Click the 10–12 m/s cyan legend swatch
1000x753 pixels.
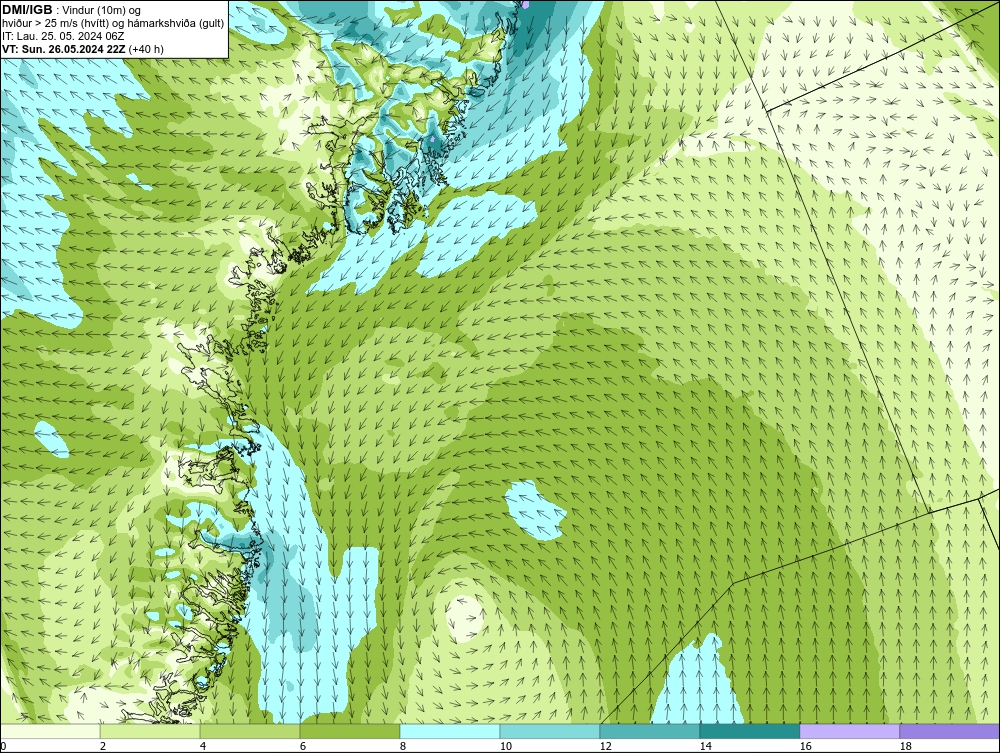550,731
